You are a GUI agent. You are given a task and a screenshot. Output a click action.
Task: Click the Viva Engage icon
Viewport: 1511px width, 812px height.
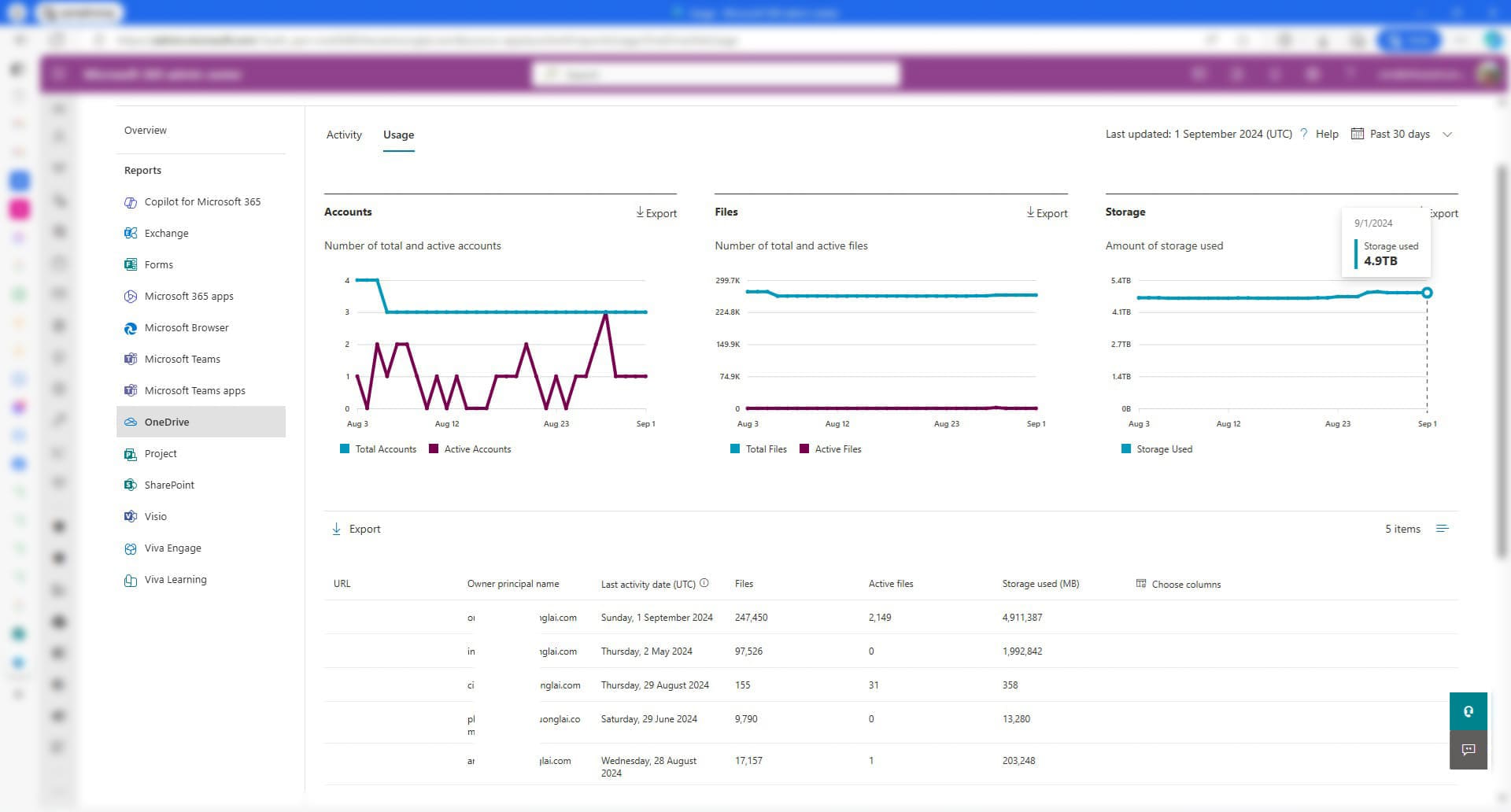[131, 548]
